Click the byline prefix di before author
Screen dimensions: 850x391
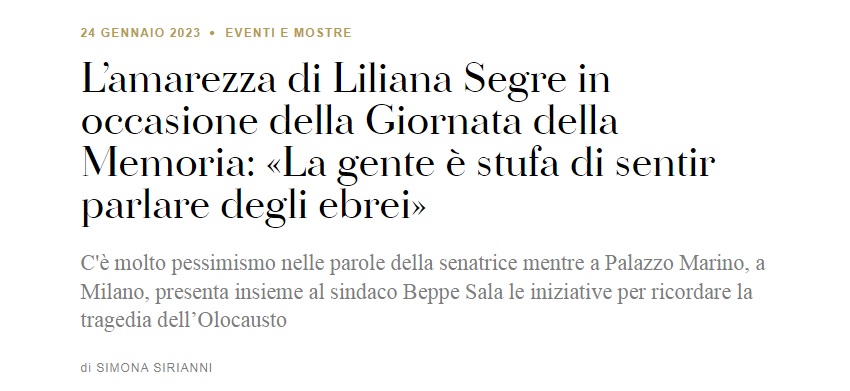point(86,368)
